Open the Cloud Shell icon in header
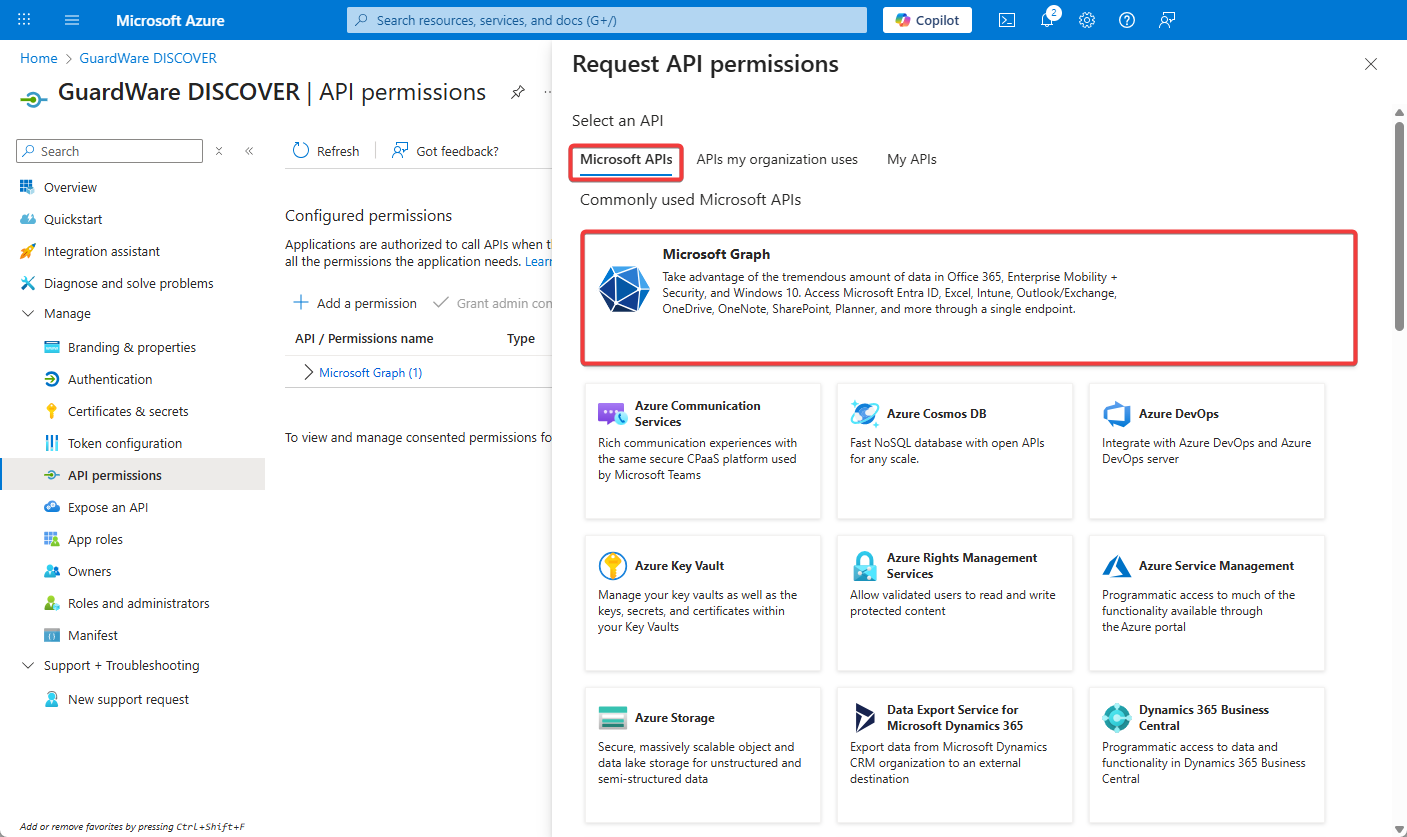1407x837 pixels. [1008, 20]
